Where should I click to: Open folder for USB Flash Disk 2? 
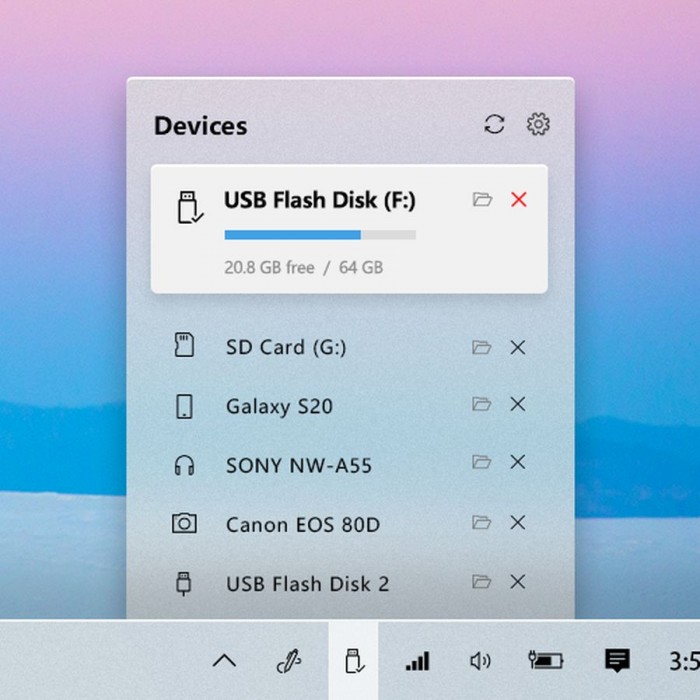[x=482, y=581]
